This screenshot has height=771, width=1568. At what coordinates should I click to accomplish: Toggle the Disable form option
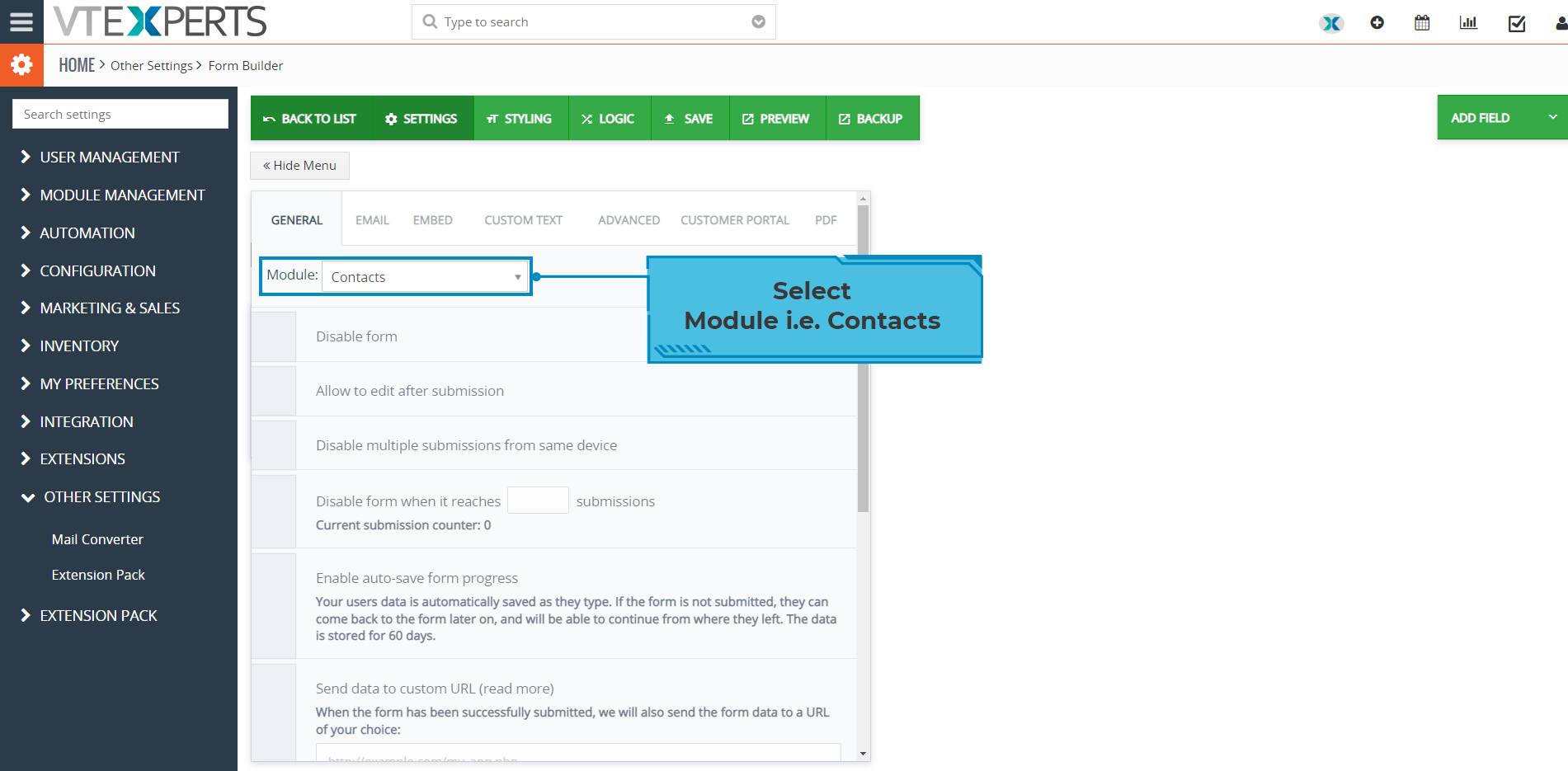[274, 336]
